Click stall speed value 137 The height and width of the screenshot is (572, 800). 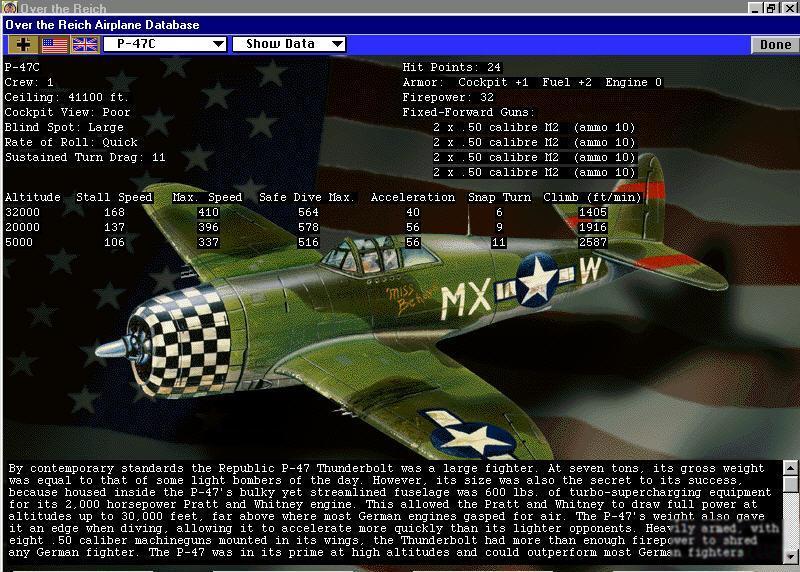[x=114, y=227]
